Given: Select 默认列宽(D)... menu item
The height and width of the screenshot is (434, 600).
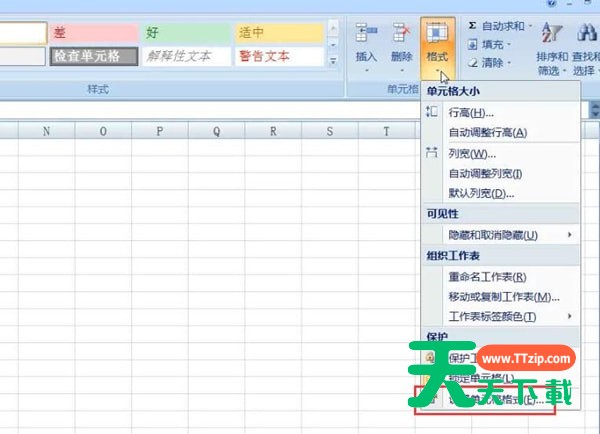Looking at the screenshot, I should point(500,194).
